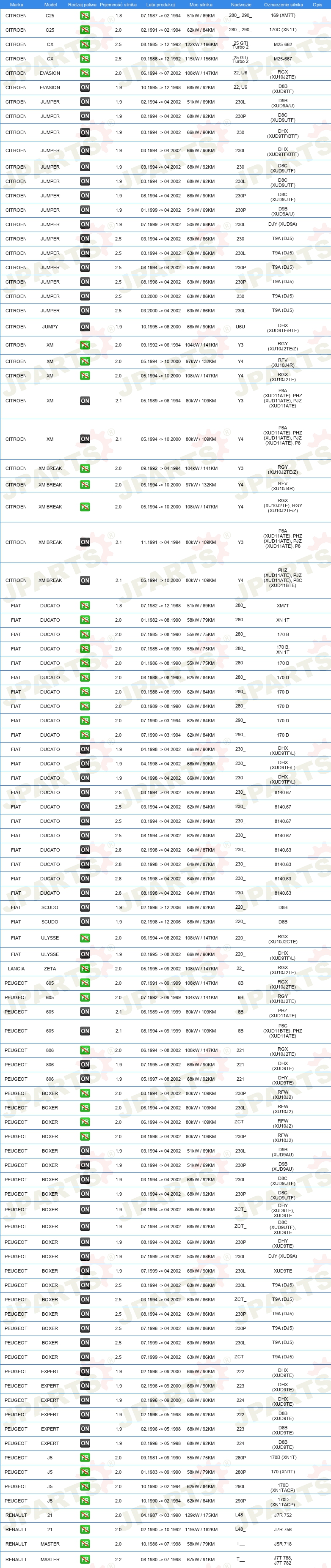Click the Lata produkcji column header
This screenshot has width=331, height=1568.
161,4
